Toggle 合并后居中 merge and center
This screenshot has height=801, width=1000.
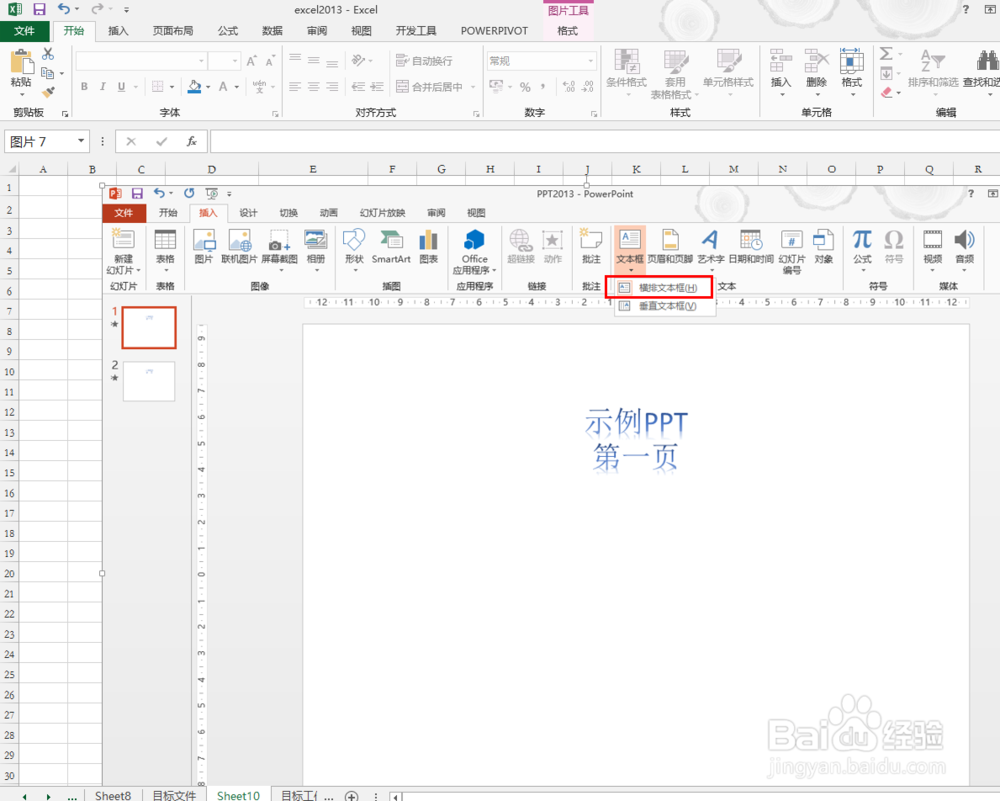pyautogui.click(x=429, y=86)
